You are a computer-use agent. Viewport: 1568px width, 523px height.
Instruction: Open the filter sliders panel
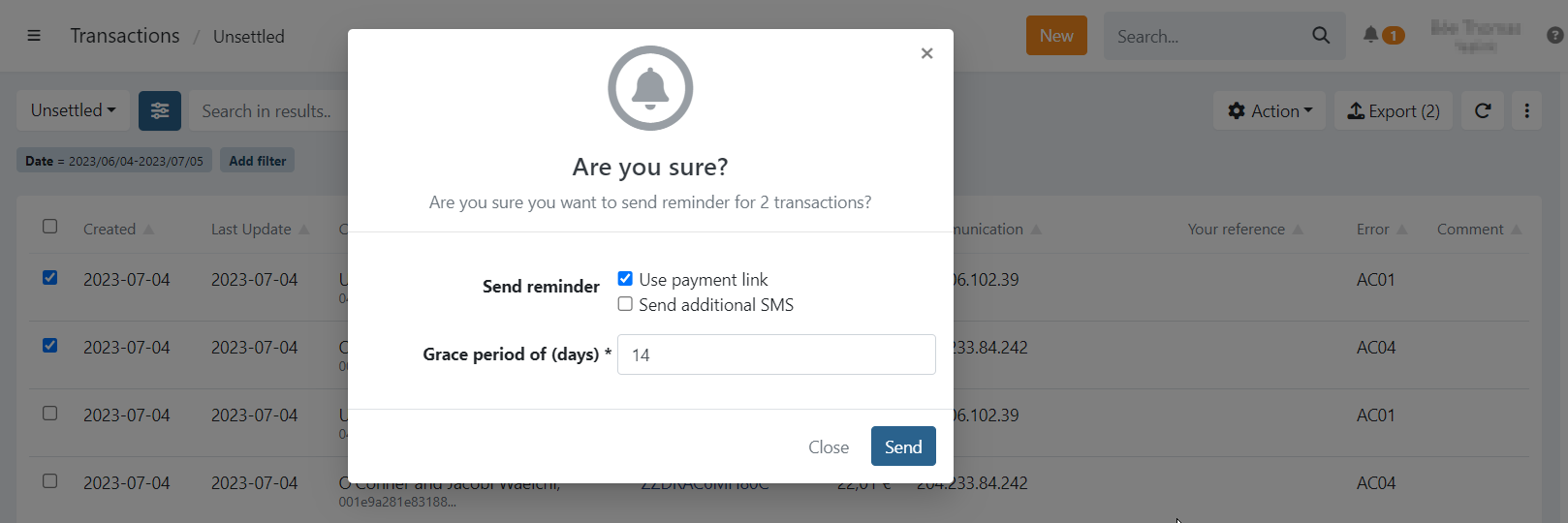click(160, 111)
